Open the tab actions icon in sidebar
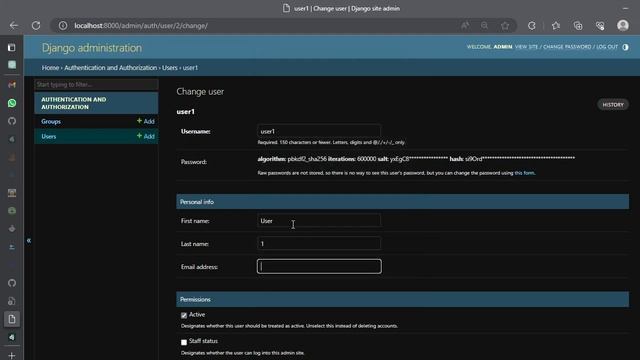Screen dimensions: 640x360 tap(12, 47)
